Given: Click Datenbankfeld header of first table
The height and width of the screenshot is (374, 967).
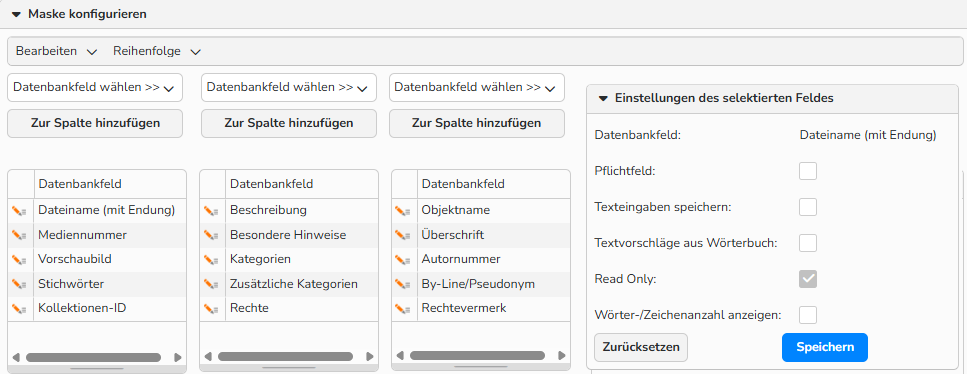Looking at the screenshot, I should (110, 184).
